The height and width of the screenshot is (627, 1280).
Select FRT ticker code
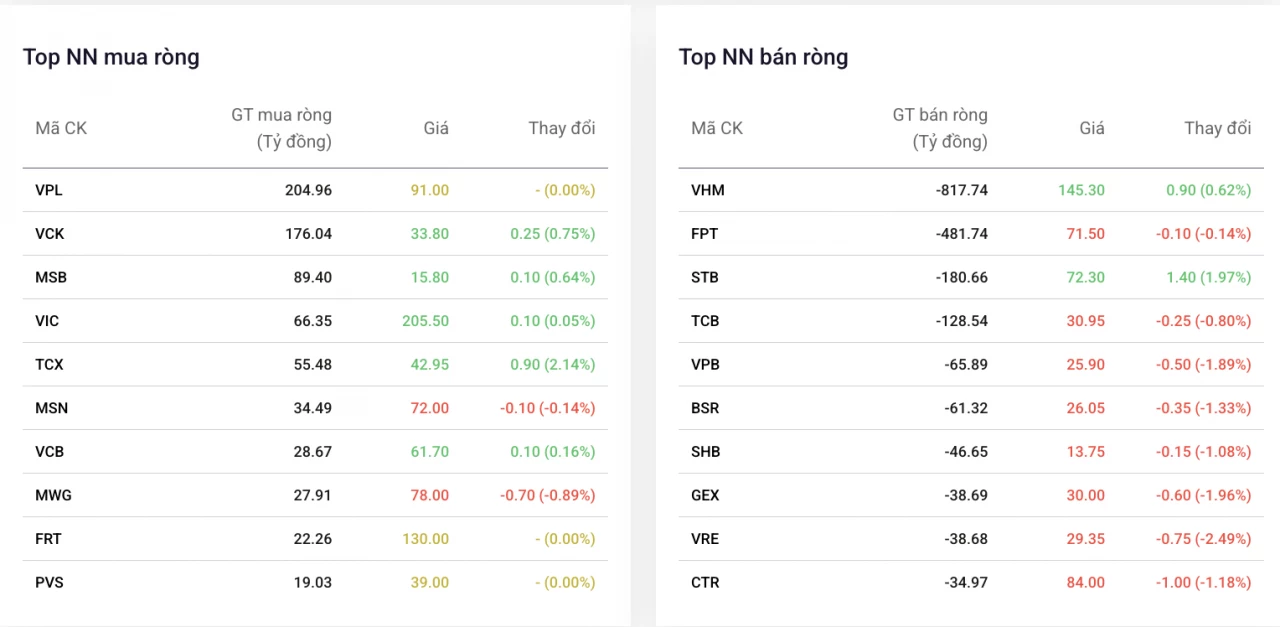pyautogui.click(x=48, y=539)
